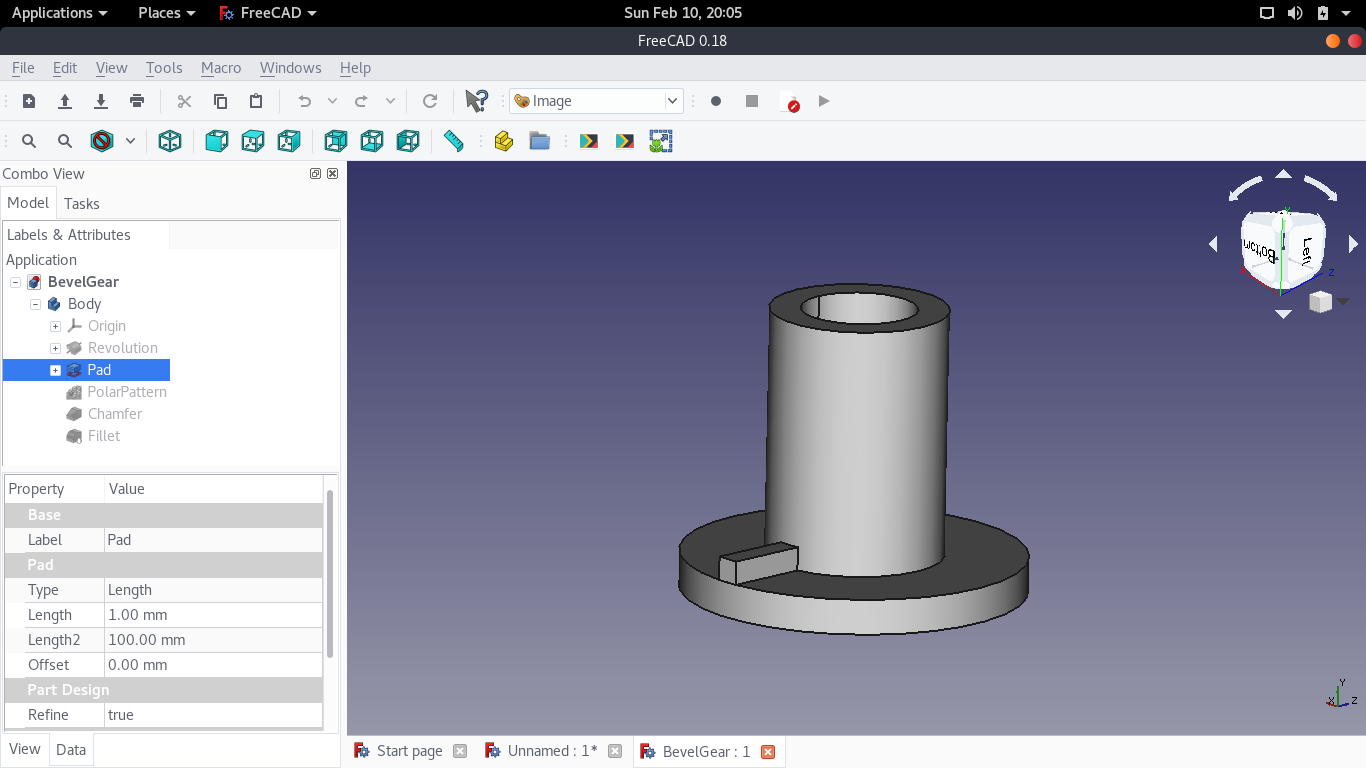Click the Refresh icon in toolbar
This screenshot has width=1366, height=768.
[x=430, y=101]
